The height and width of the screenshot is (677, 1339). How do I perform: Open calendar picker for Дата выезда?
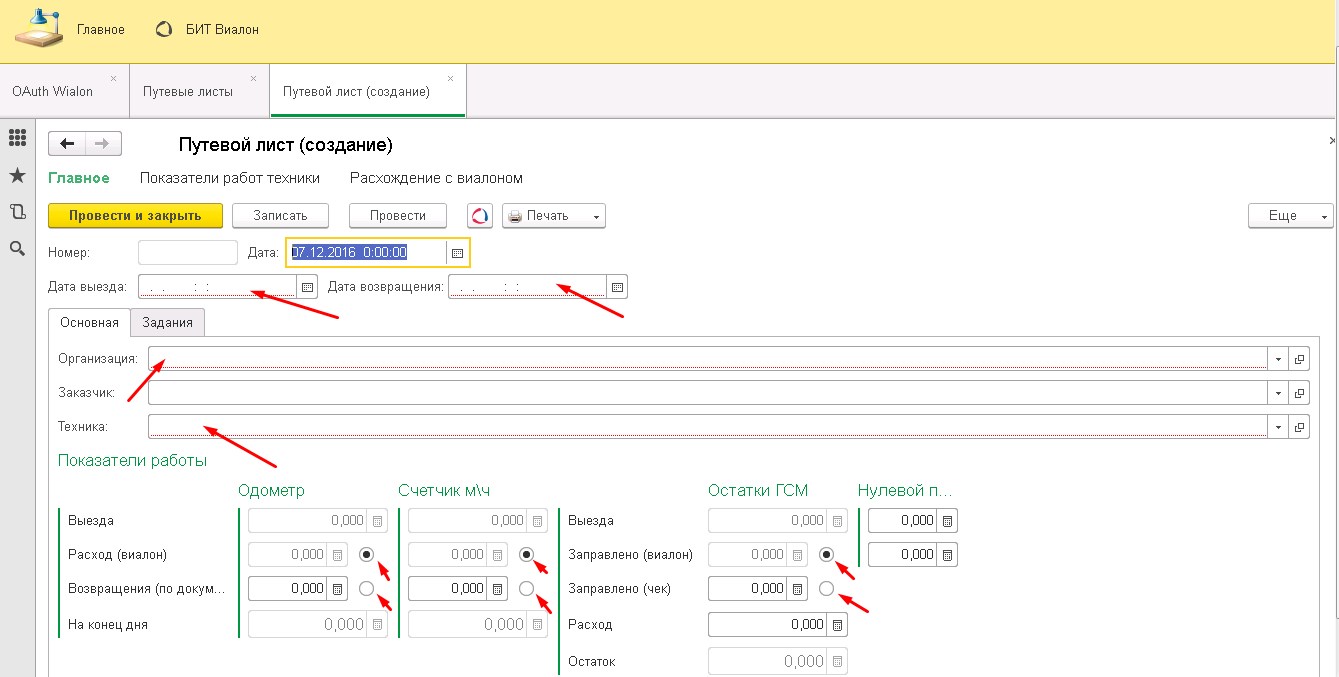308,287
